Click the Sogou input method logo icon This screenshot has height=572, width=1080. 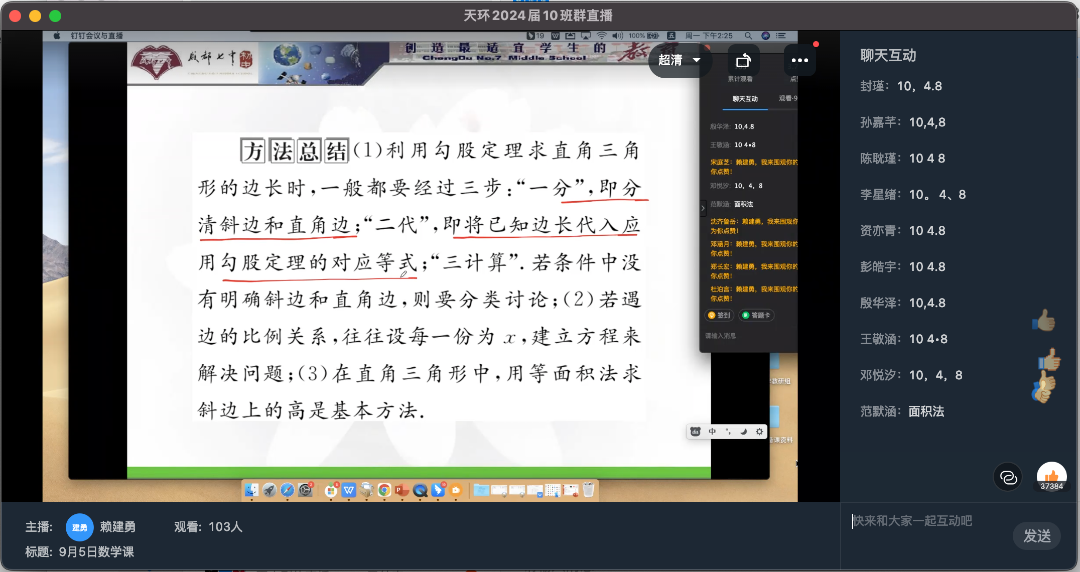coord(695,431)
